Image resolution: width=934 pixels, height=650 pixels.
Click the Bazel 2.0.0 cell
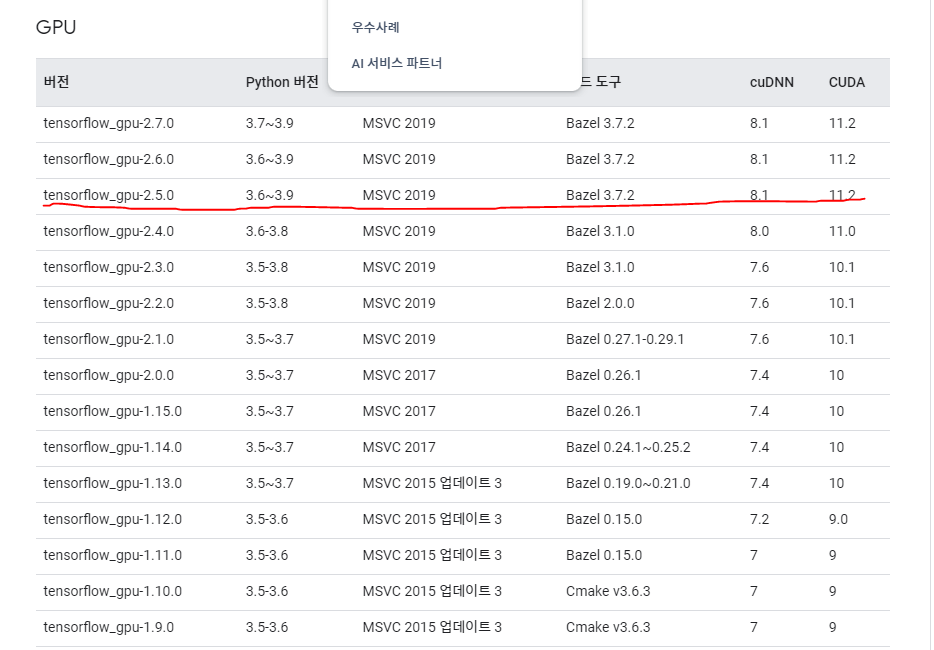600,303
